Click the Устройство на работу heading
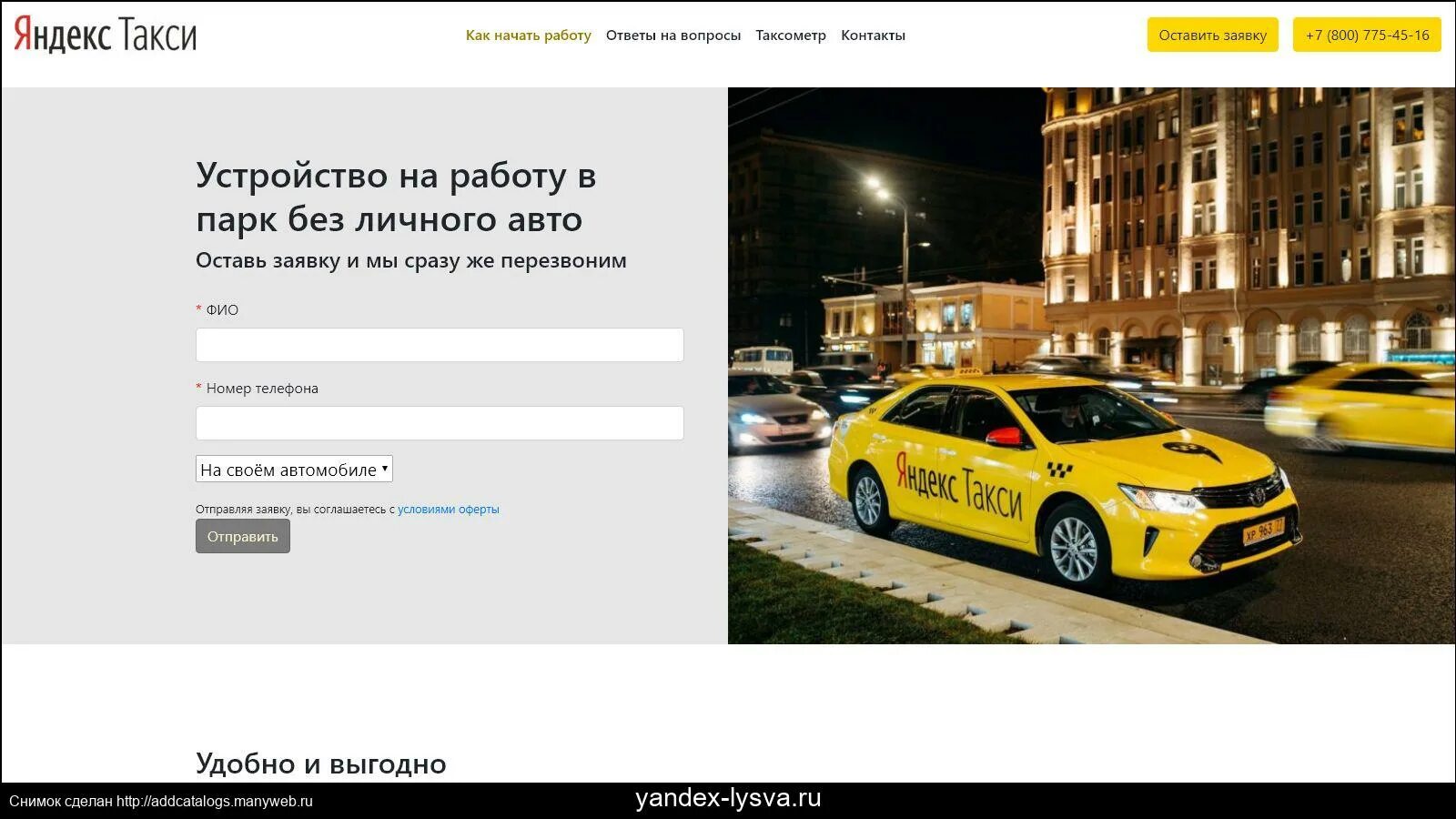1456x819 pixels. tap(396, 197)
